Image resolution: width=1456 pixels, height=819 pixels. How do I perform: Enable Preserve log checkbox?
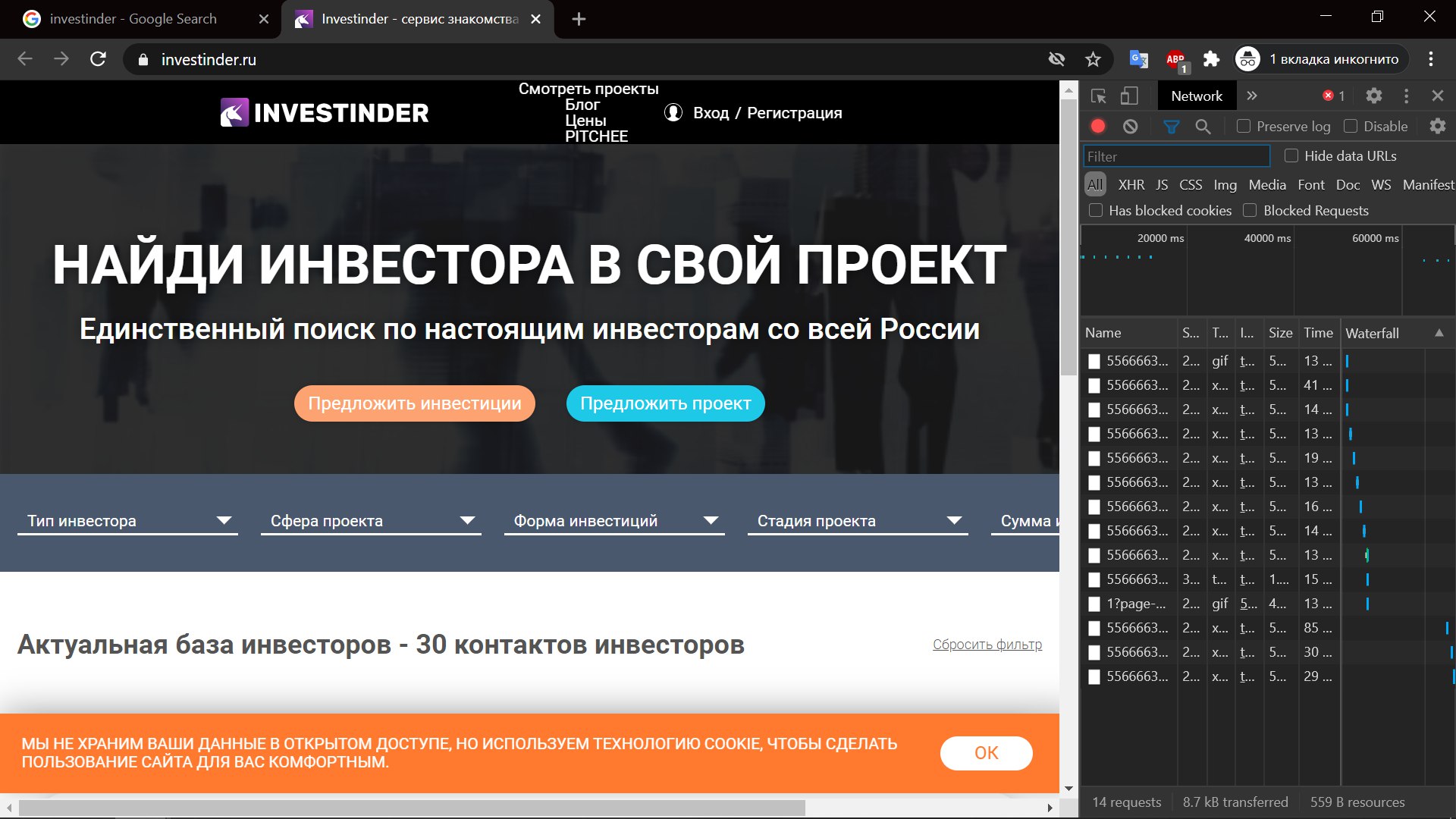[x=1244, y=127]
